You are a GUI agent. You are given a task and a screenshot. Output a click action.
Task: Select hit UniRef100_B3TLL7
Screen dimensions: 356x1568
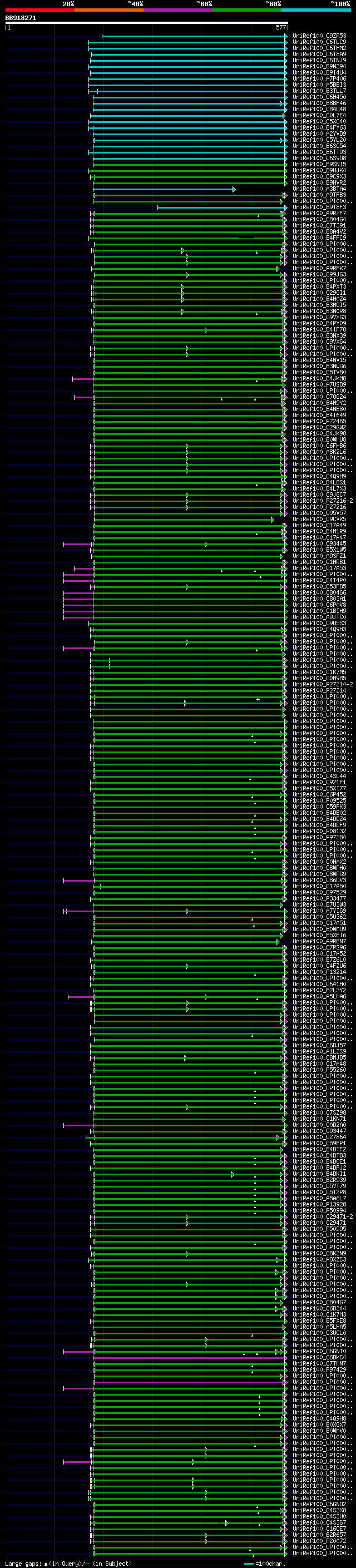point(319,91)
